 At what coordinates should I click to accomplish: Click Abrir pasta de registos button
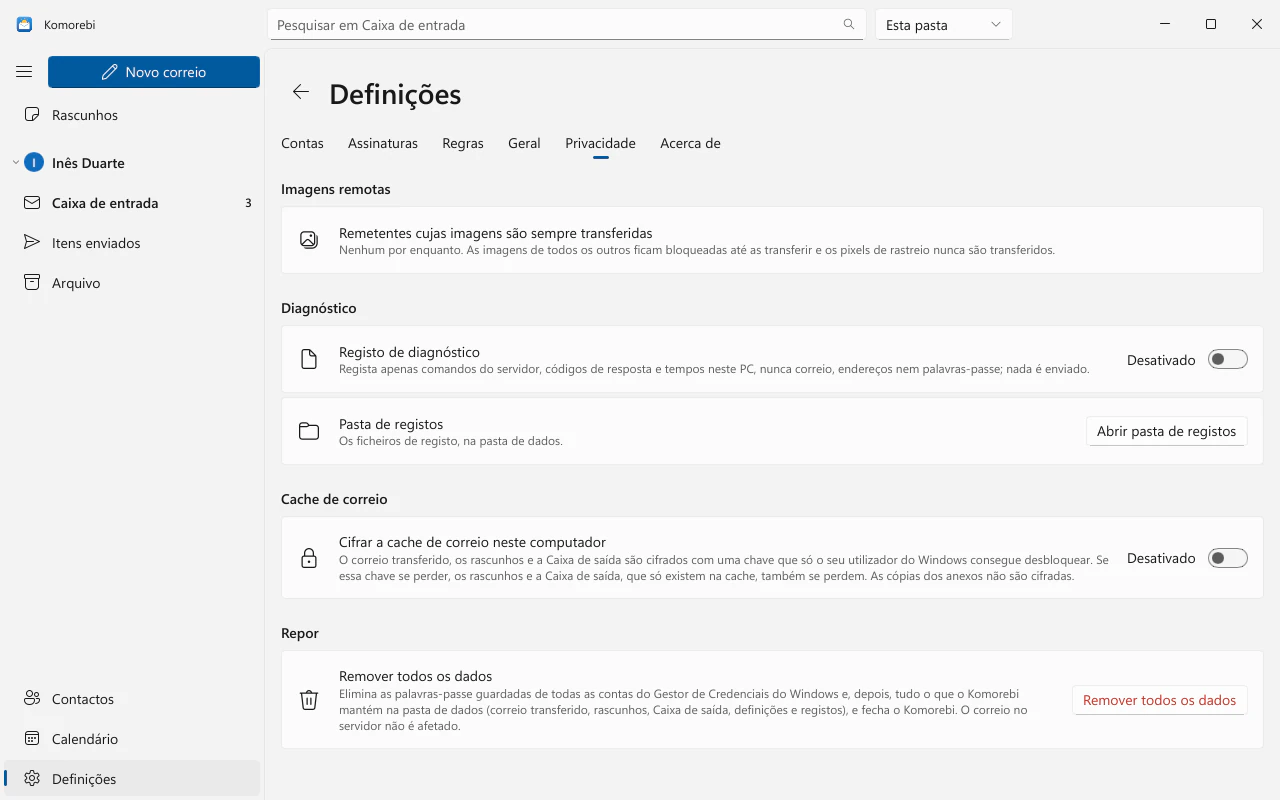pos(1166,431)
